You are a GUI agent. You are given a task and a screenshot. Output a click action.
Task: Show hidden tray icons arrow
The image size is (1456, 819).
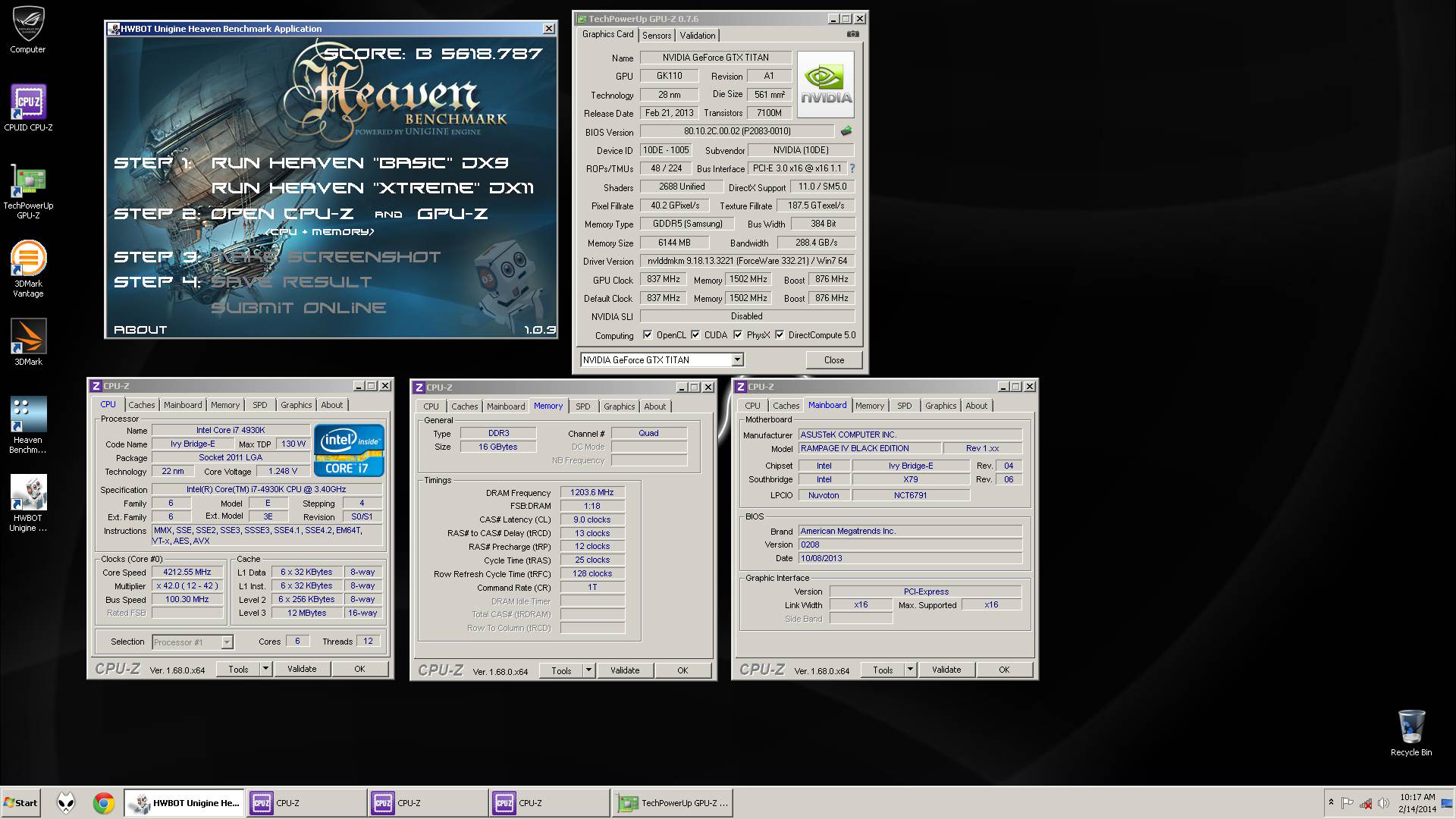click(1331, 803)
